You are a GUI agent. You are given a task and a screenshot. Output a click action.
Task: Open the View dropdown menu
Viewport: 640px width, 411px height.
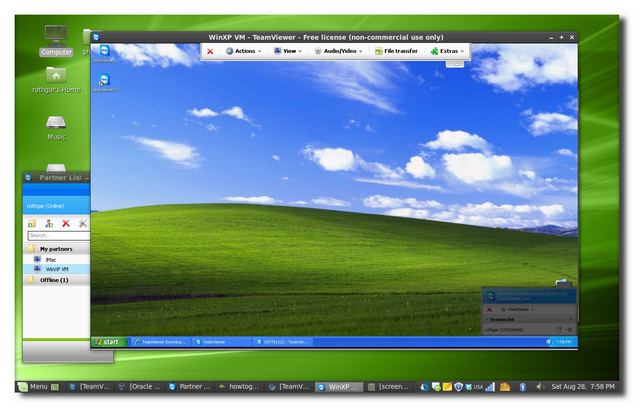coord(288,51)
